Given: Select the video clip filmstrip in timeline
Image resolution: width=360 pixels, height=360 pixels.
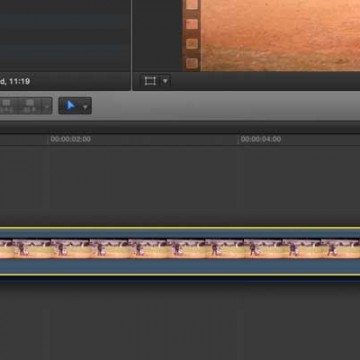Looking at the screenshot, I should pos(180,249).
